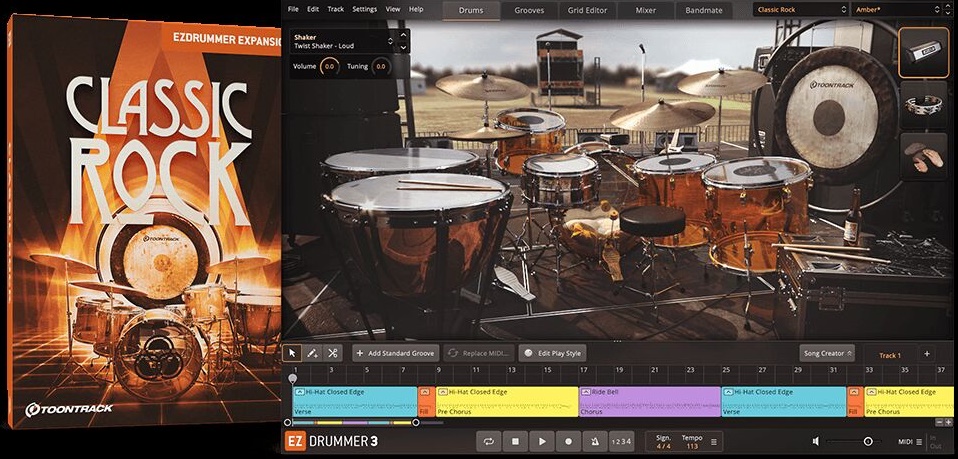Image resolution: width=958 pixels, height=459 pixels.
Task: Open the Settings menu
Action: click(x=364, y=9)
